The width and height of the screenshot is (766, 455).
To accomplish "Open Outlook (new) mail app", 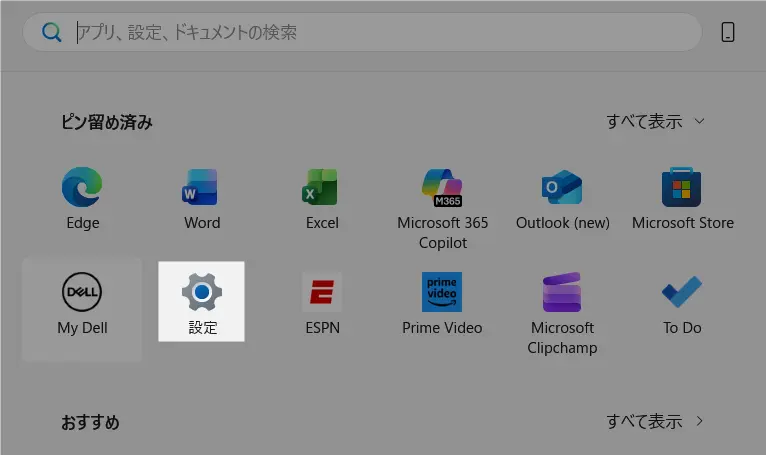I will [x=562, y=198].
